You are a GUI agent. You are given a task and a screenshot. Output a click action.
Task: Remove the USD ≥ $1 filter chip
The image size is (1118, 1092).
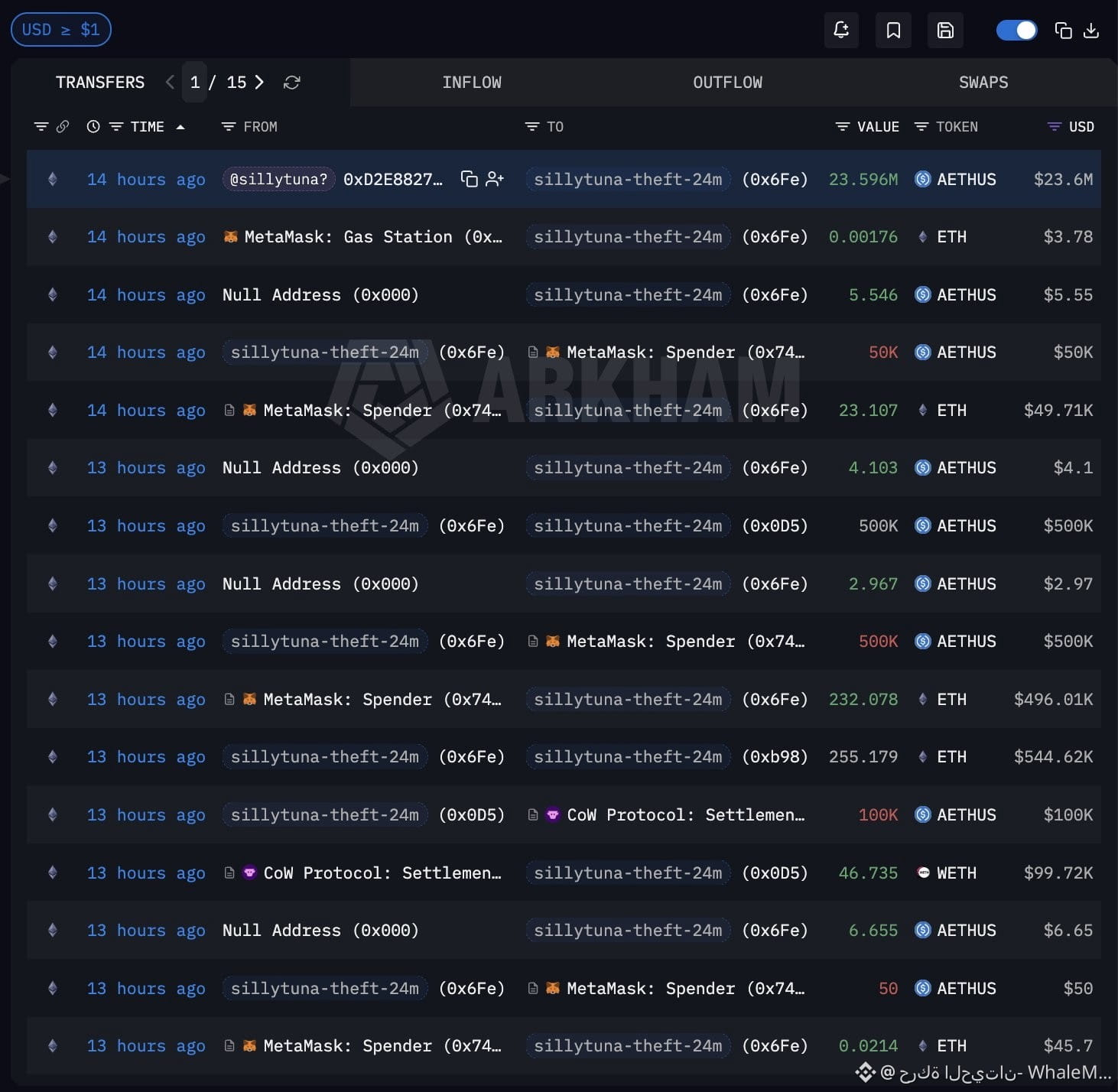coord(61,30)
